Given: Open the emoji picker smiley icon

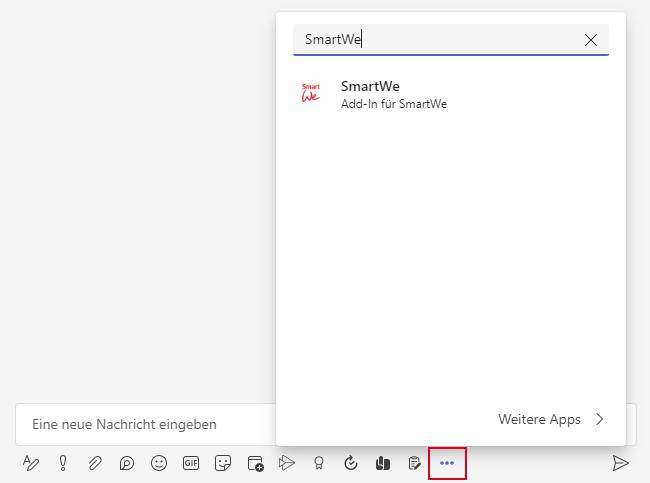Looking at the screenshot, I should point(159,463).
